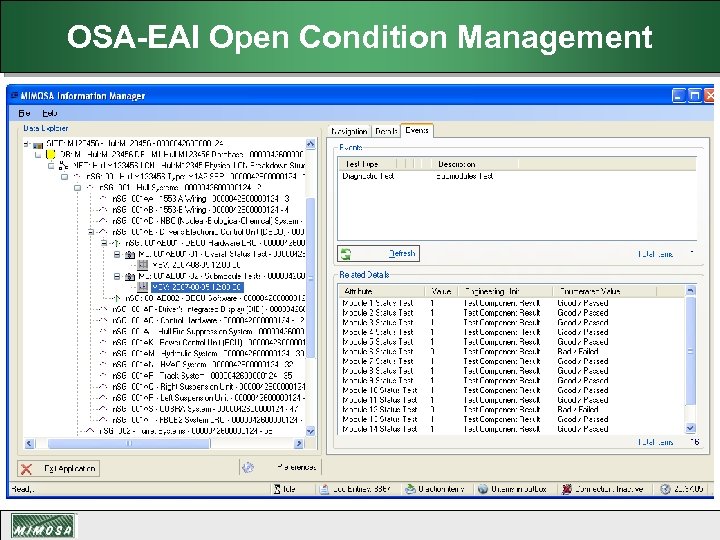Click the items in outbox globe icon
The width and height of the screenshot is (720, 540).
483,489
